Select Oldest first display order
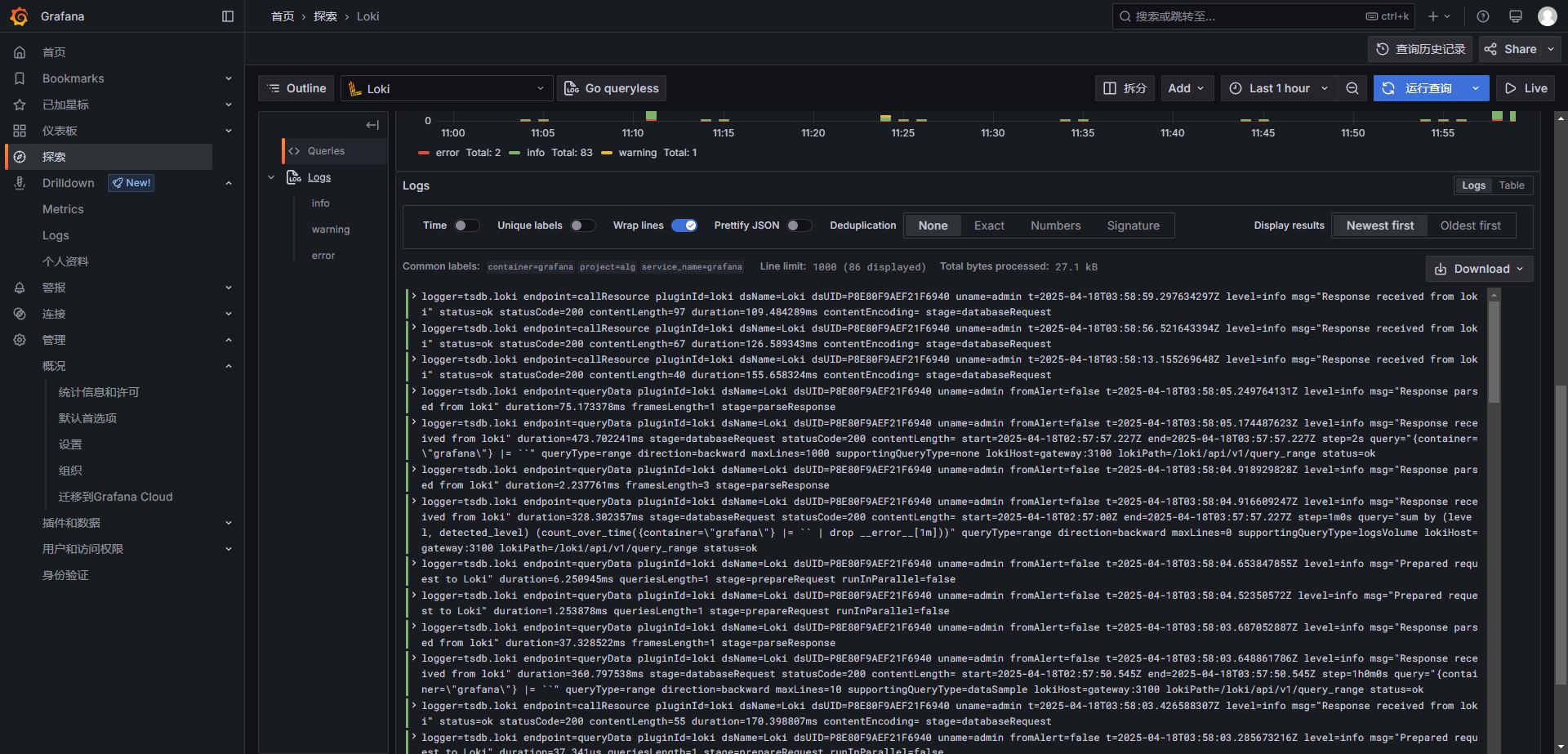 coord(1470,225)
